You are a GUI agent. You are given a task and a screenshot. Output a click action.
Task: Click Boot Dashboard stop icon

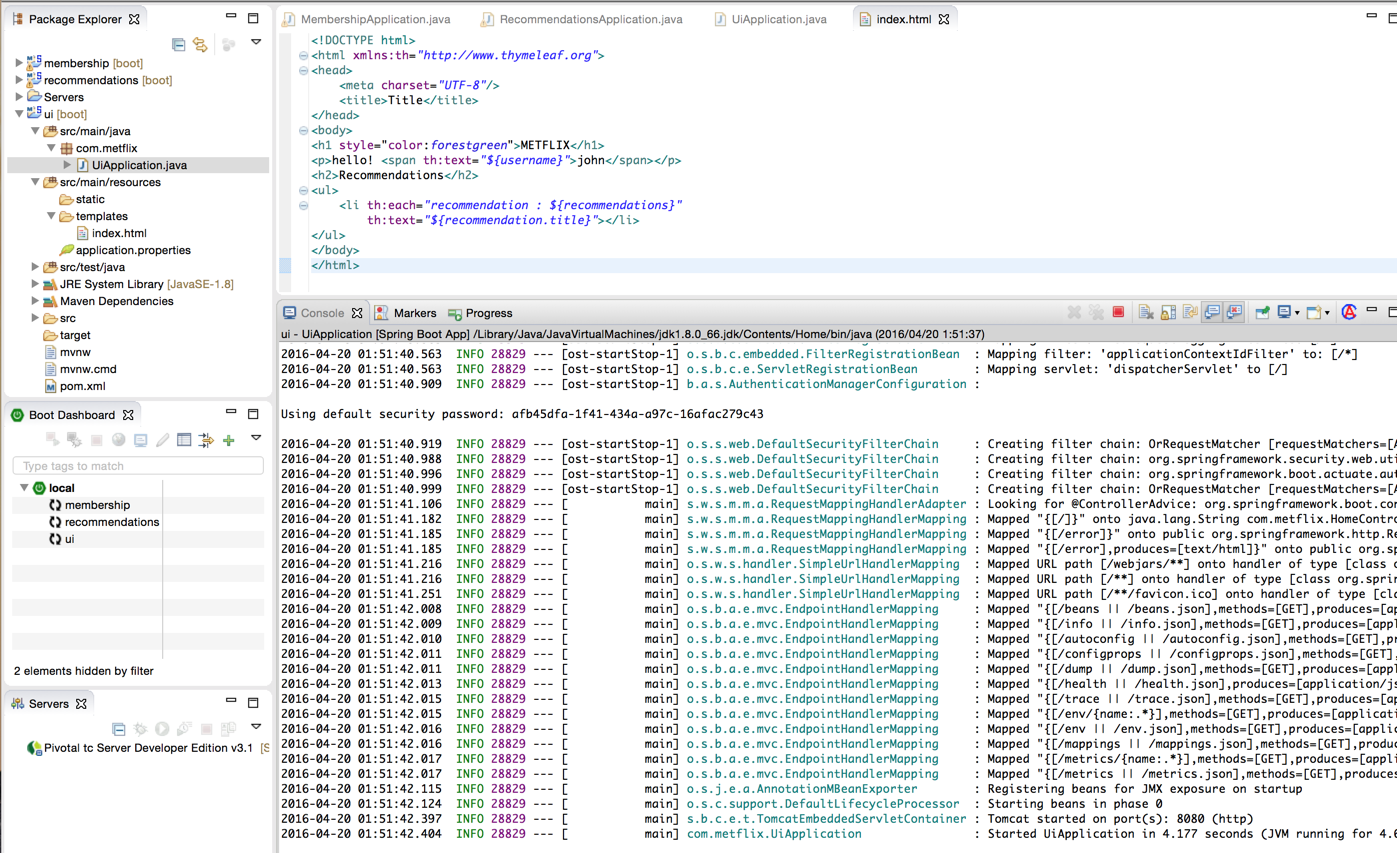point(96,440)
